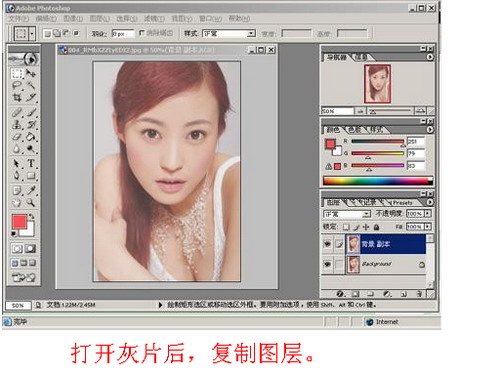The image size is (500, 375).
Task: Hide the Background layer eye
Action: 327,264
